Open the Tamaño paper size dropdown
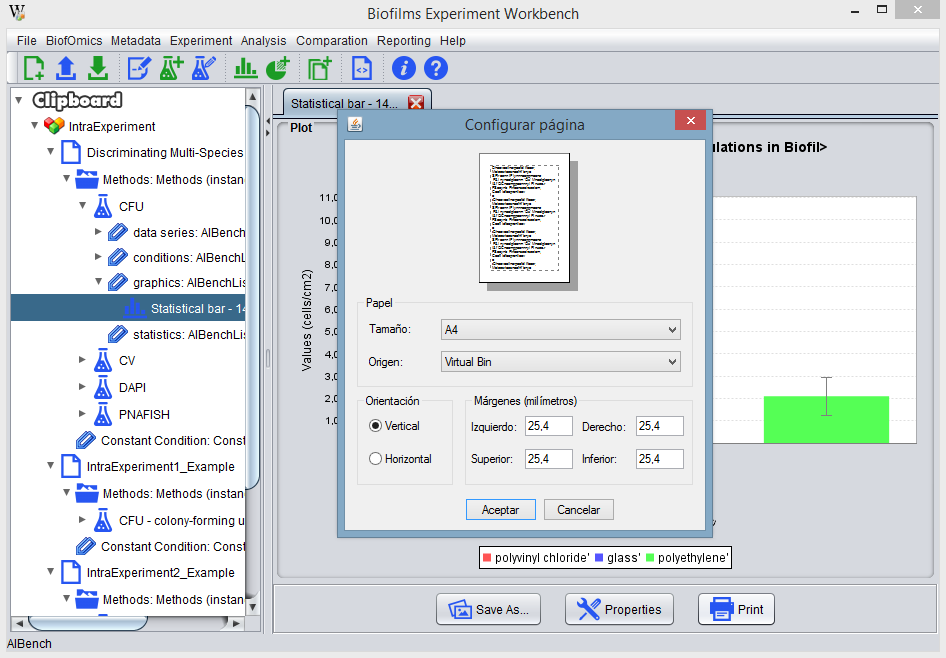The image size is (946, 658). tap(560, 330)
